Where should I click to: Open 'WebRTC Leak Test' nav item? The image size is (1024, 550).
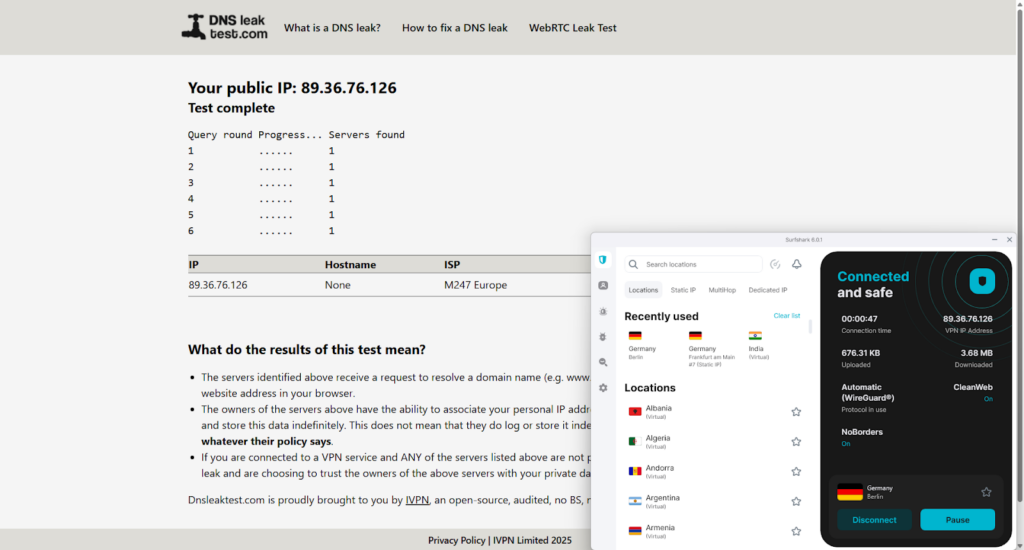573,28
